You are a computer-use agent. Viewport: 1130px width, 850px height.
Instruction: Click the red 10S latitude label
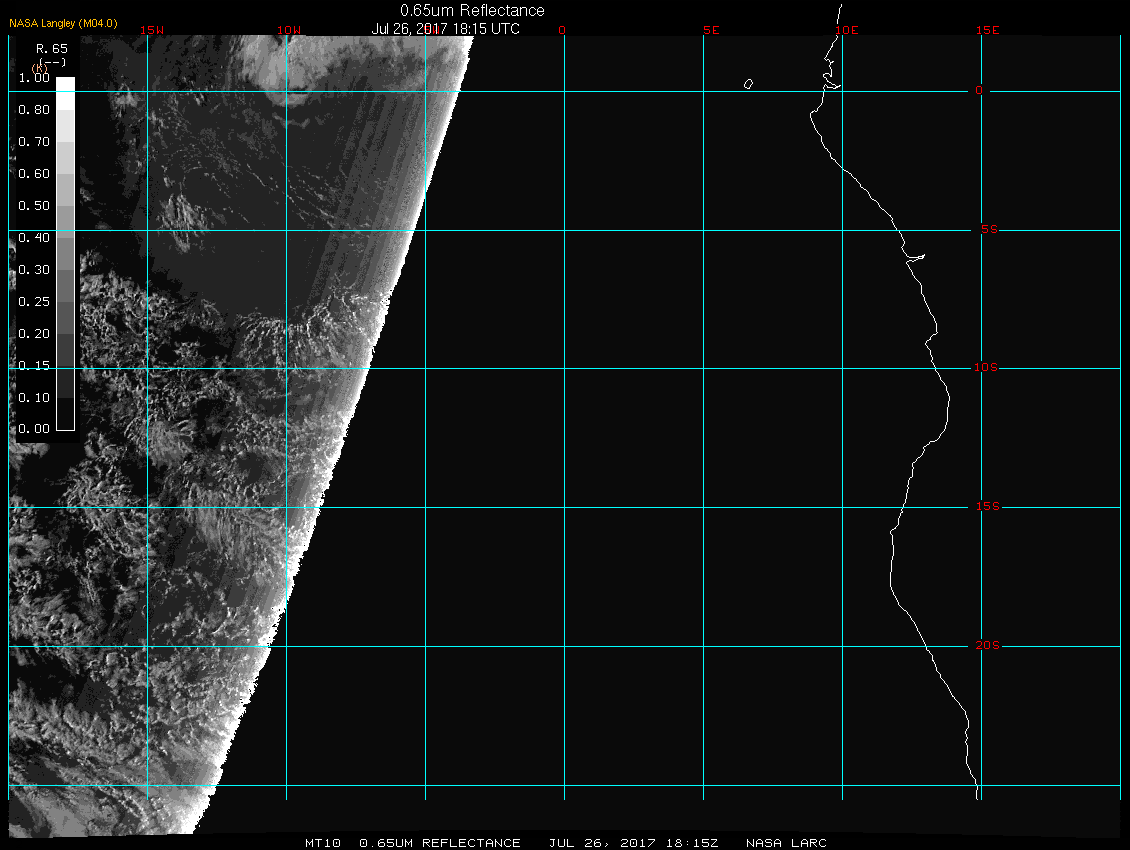click(986, 368)
